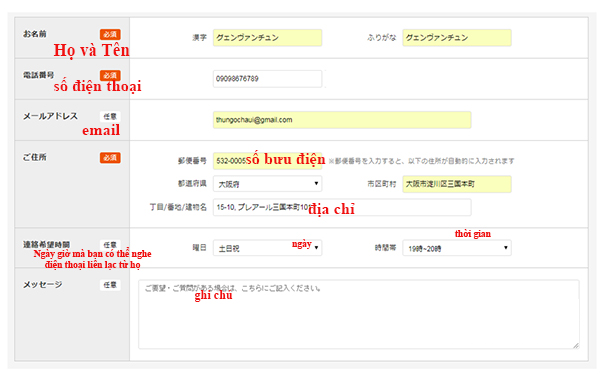Click the ふりがな field label
The width and height of the screenshot is (600, 377).
(382, 38)
